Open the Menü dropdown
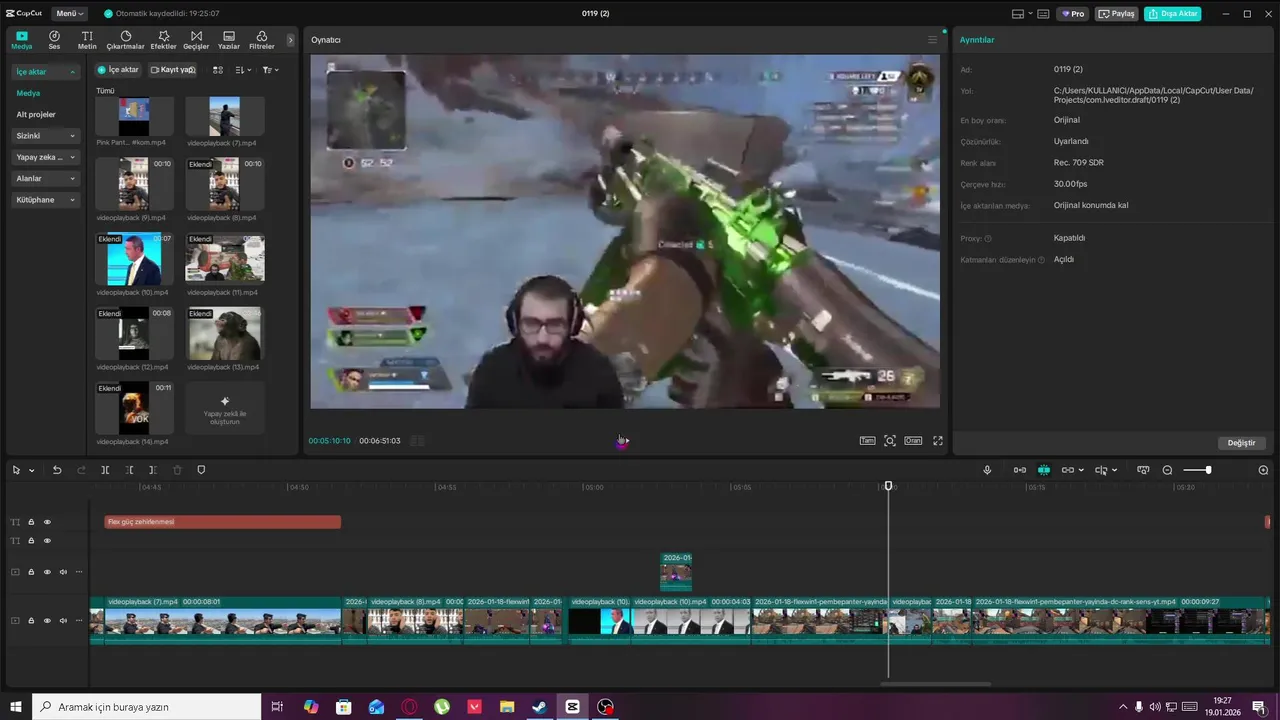The width and height of the screenshot is (1280, 720). pyautogui.click(x=70, y=14)
